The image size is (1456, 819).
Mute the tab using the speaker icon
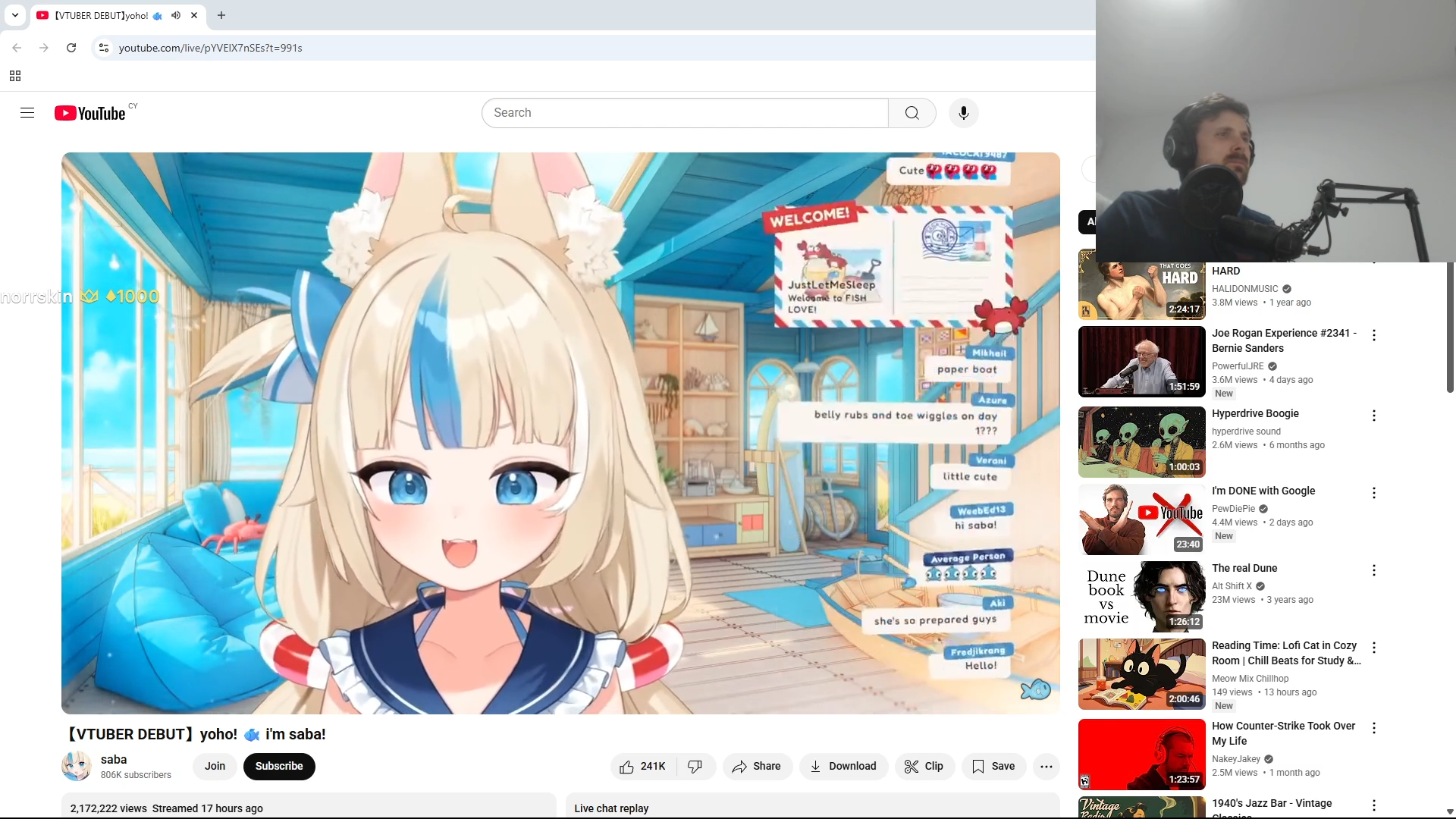176,15
